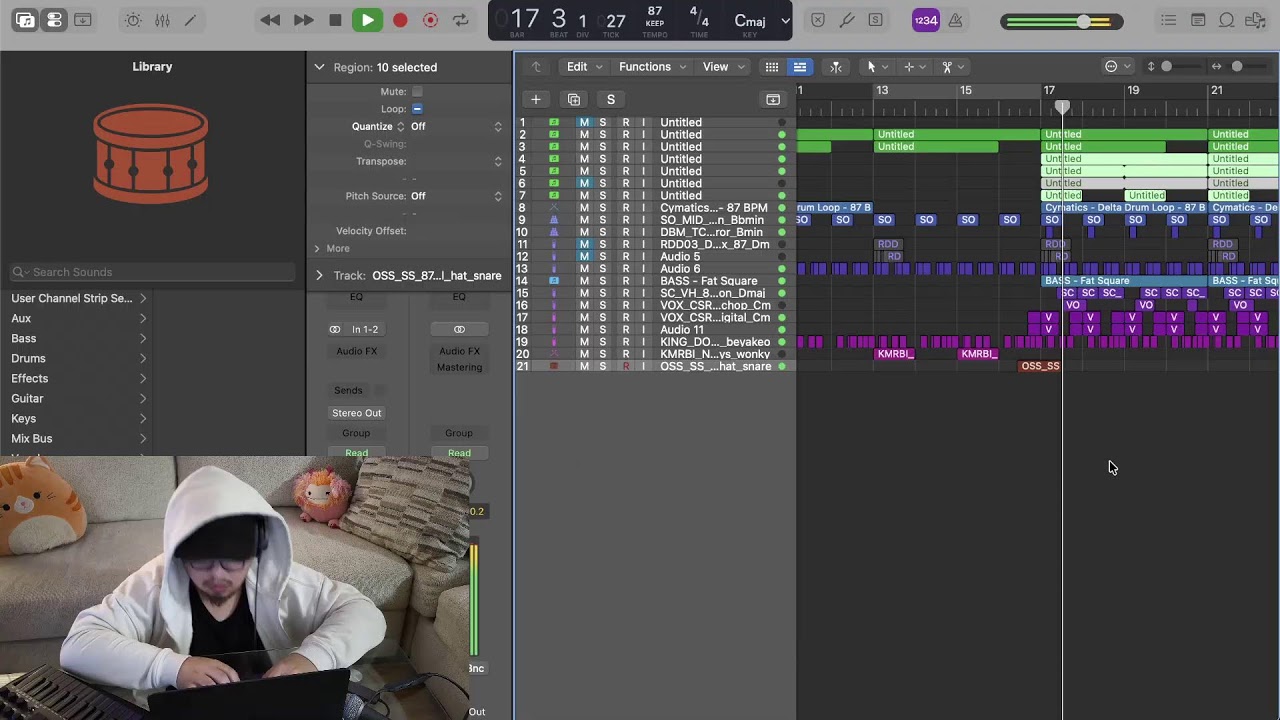Open the Note Pads panel
The height and width of the screenshot is (720, 1280).
pos(1198,20)
